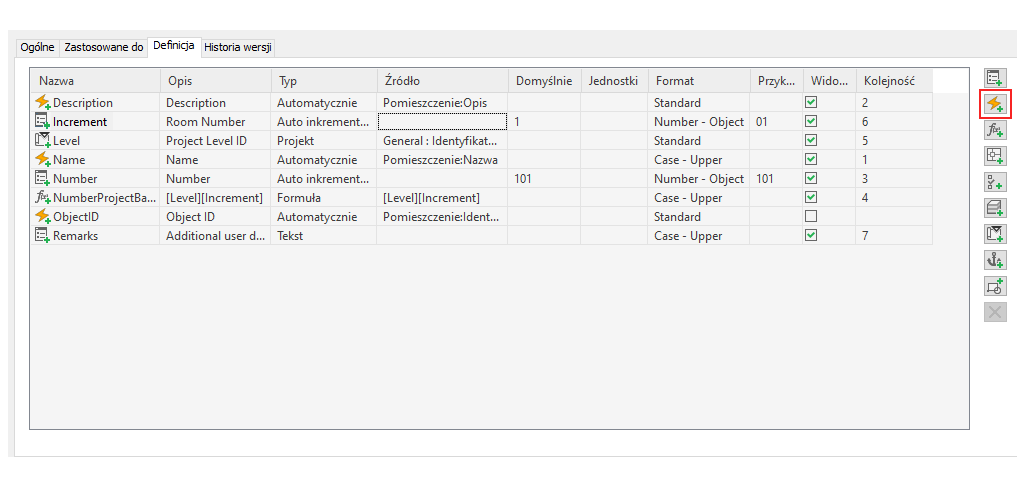Click the add text property list toolbar button
This screenshot has width=1025, height=481.
point(994,77)
